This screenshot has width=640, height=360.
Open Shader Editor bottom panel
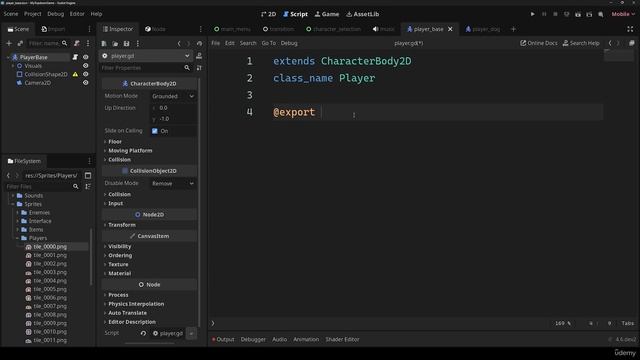[342, 340]
